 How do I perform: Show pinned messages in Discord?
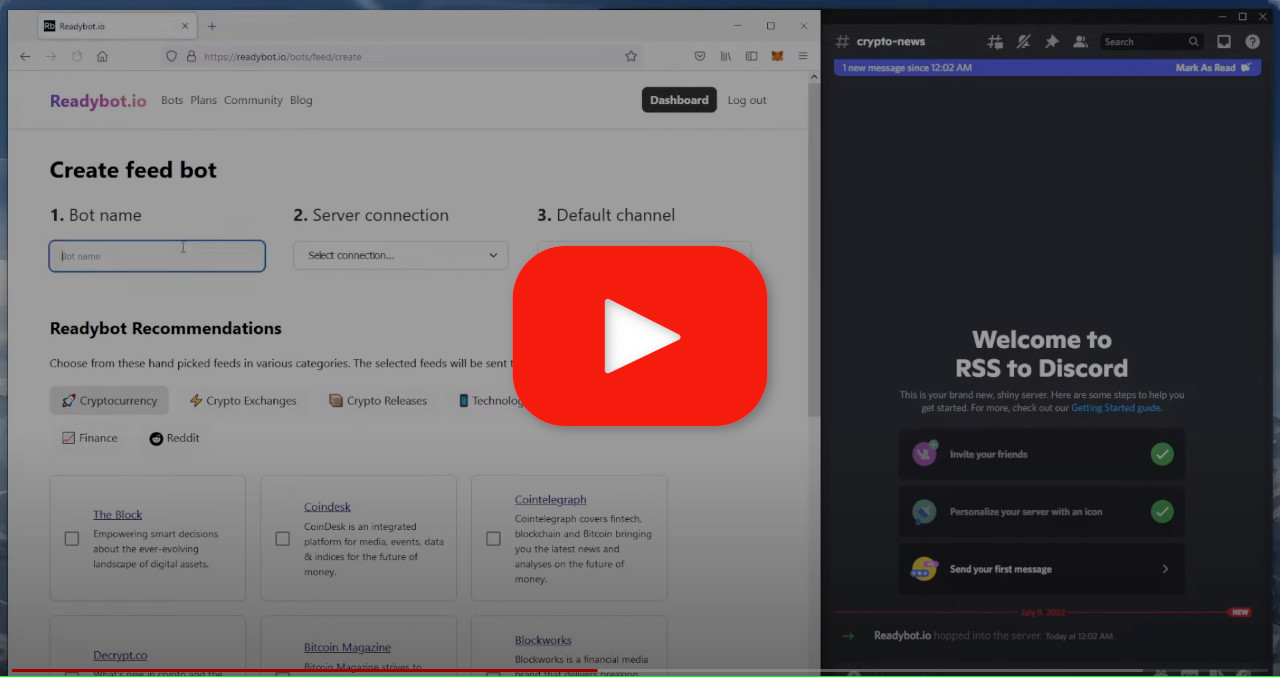1051,41
